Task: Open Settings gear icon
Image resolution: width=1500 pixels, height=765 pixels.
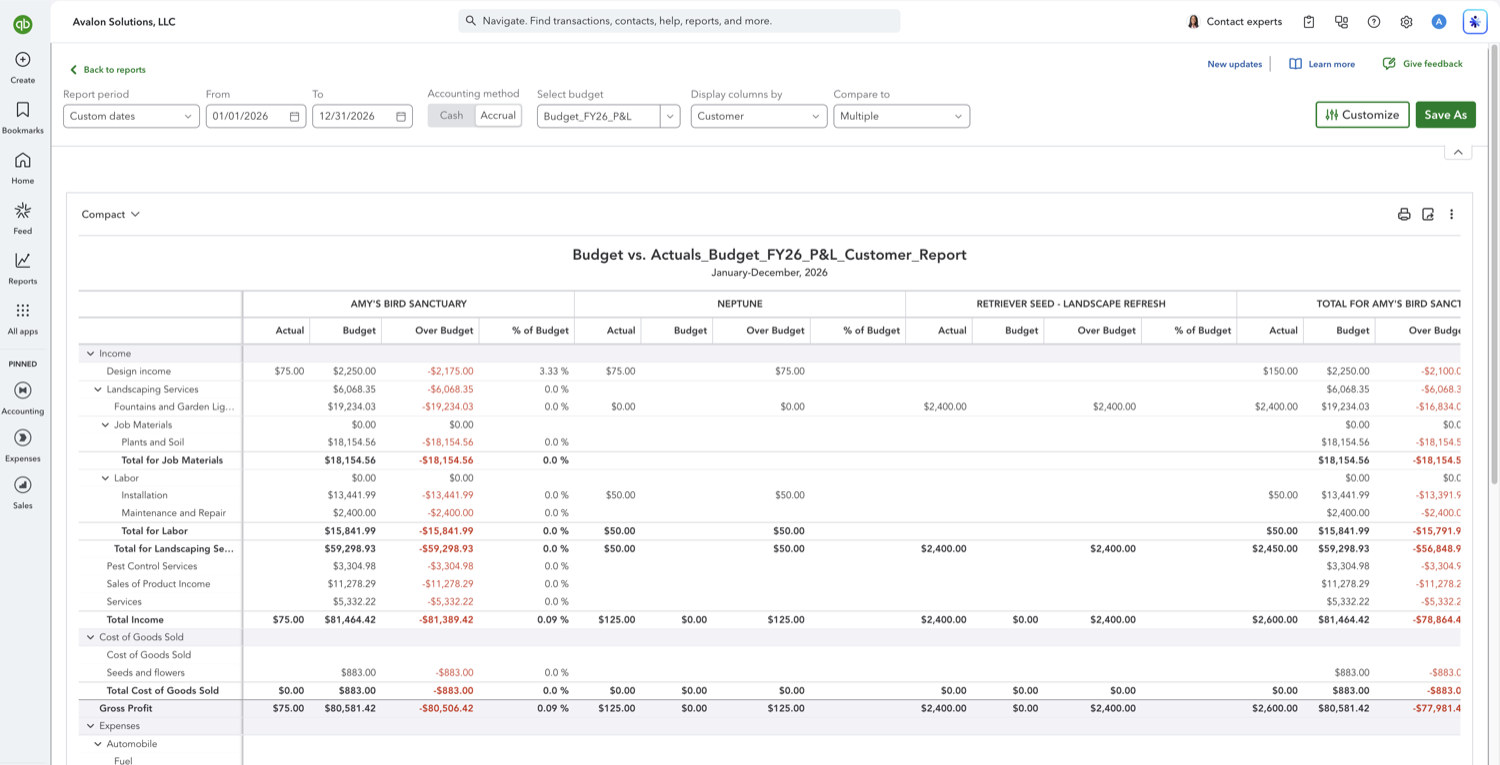Action: pos(1406,21)
